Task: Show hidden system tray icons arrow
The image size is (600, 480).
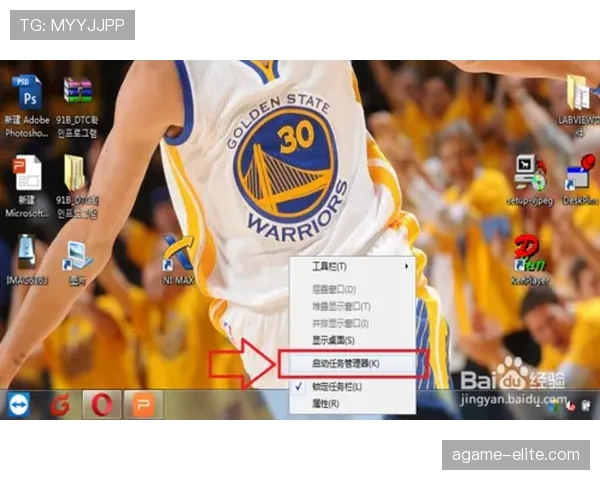Action: point(538,405)
